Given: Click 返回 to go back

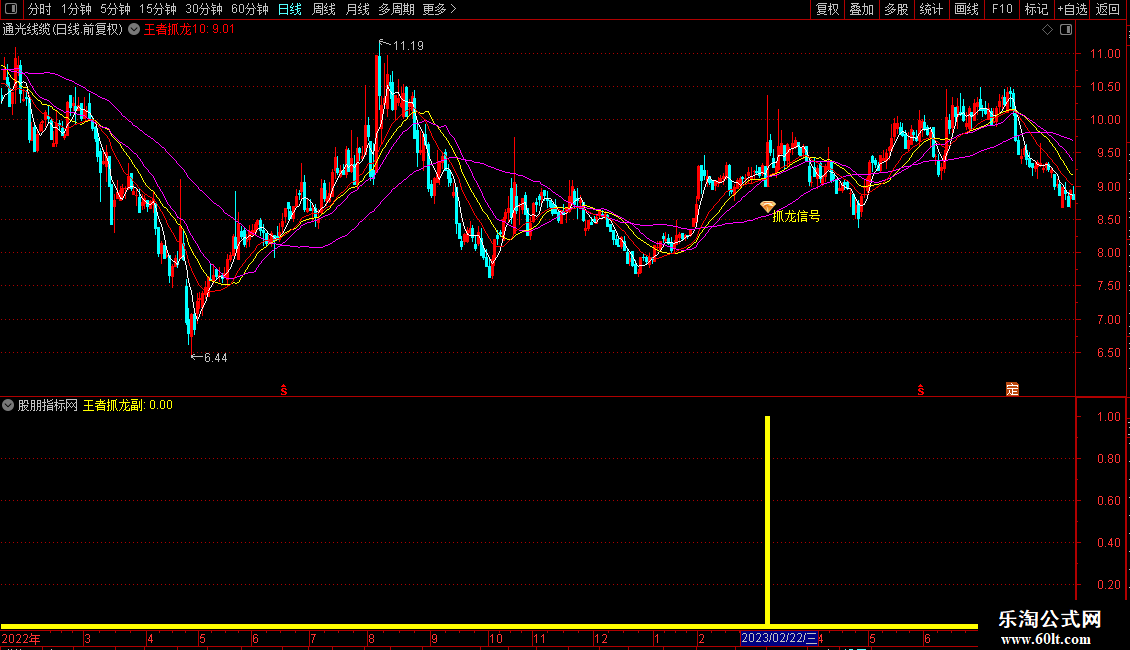Looking at the screenshot, I should [1108, 9].
